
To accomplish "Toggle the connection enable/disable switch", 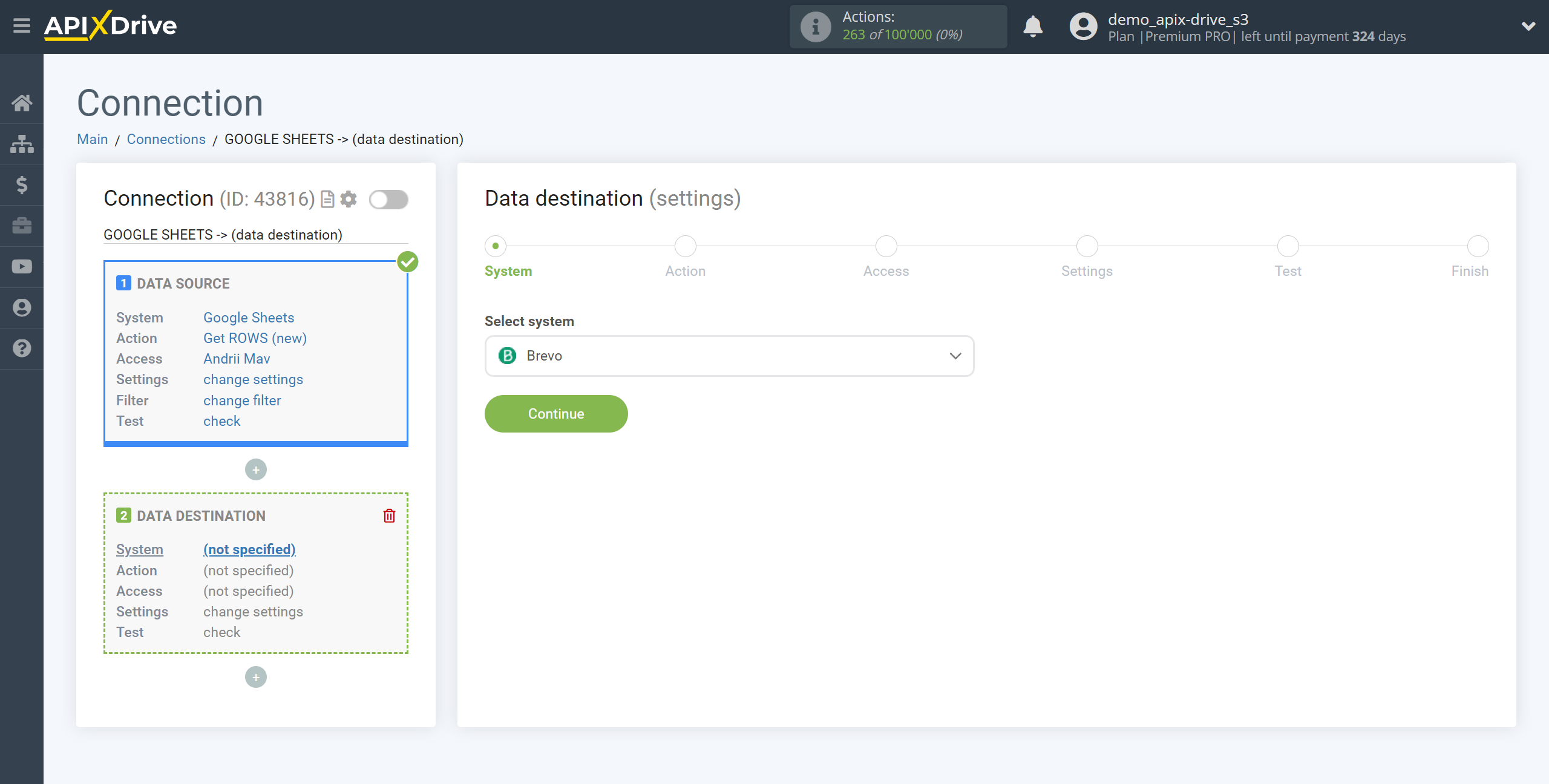I will tap(389, 199).
